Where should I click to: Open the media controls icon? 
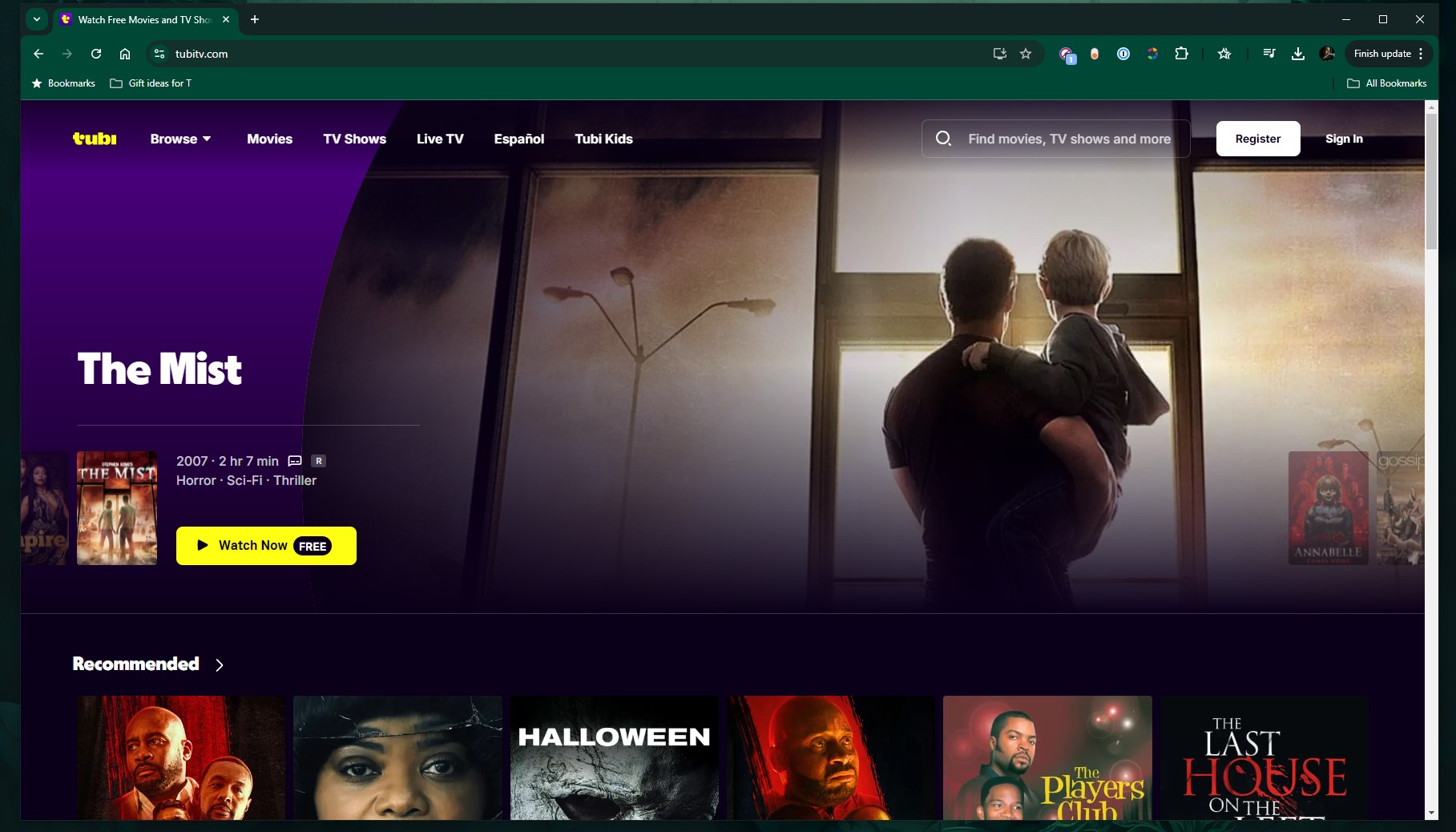1269,54
